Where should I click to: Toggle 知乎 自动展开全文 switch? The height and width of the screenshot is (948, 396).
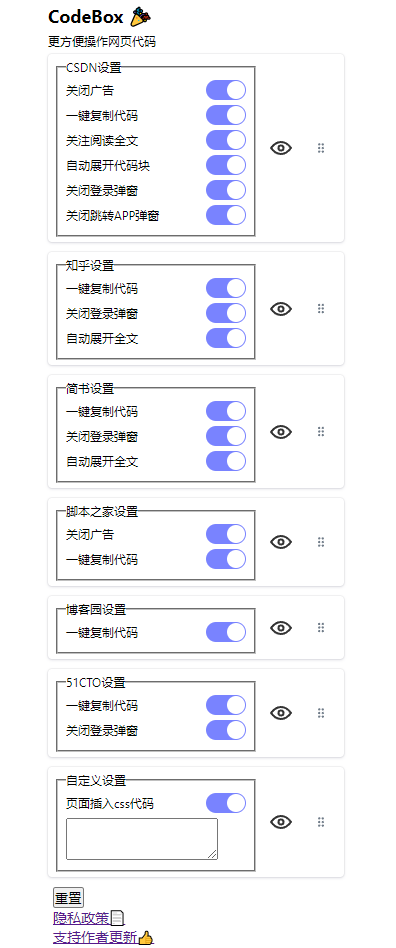click(x=226, y=338)
